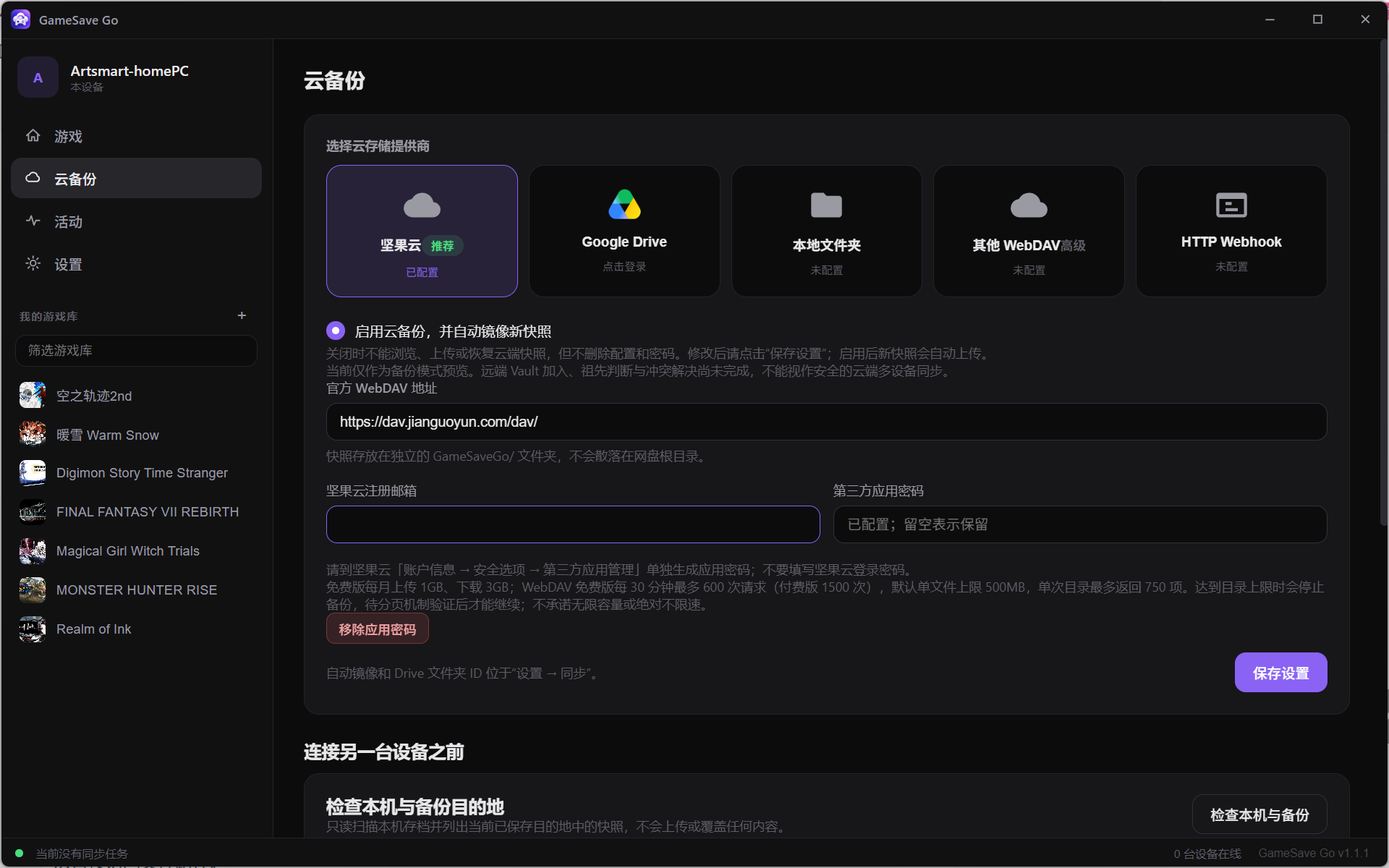Select the Artsmart-homePC device name
The width and height of the screenshot is (1389, 868).
pos(129,71)
